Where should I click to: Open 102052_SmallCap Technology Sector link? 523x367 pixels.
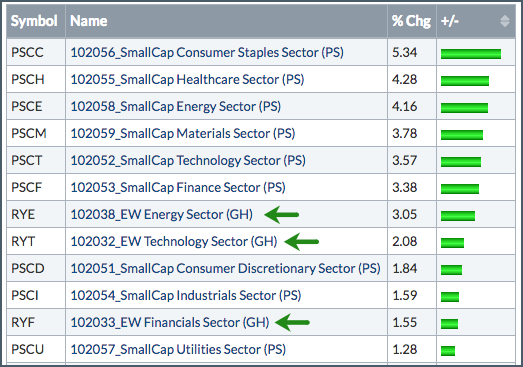pos(188,161)
